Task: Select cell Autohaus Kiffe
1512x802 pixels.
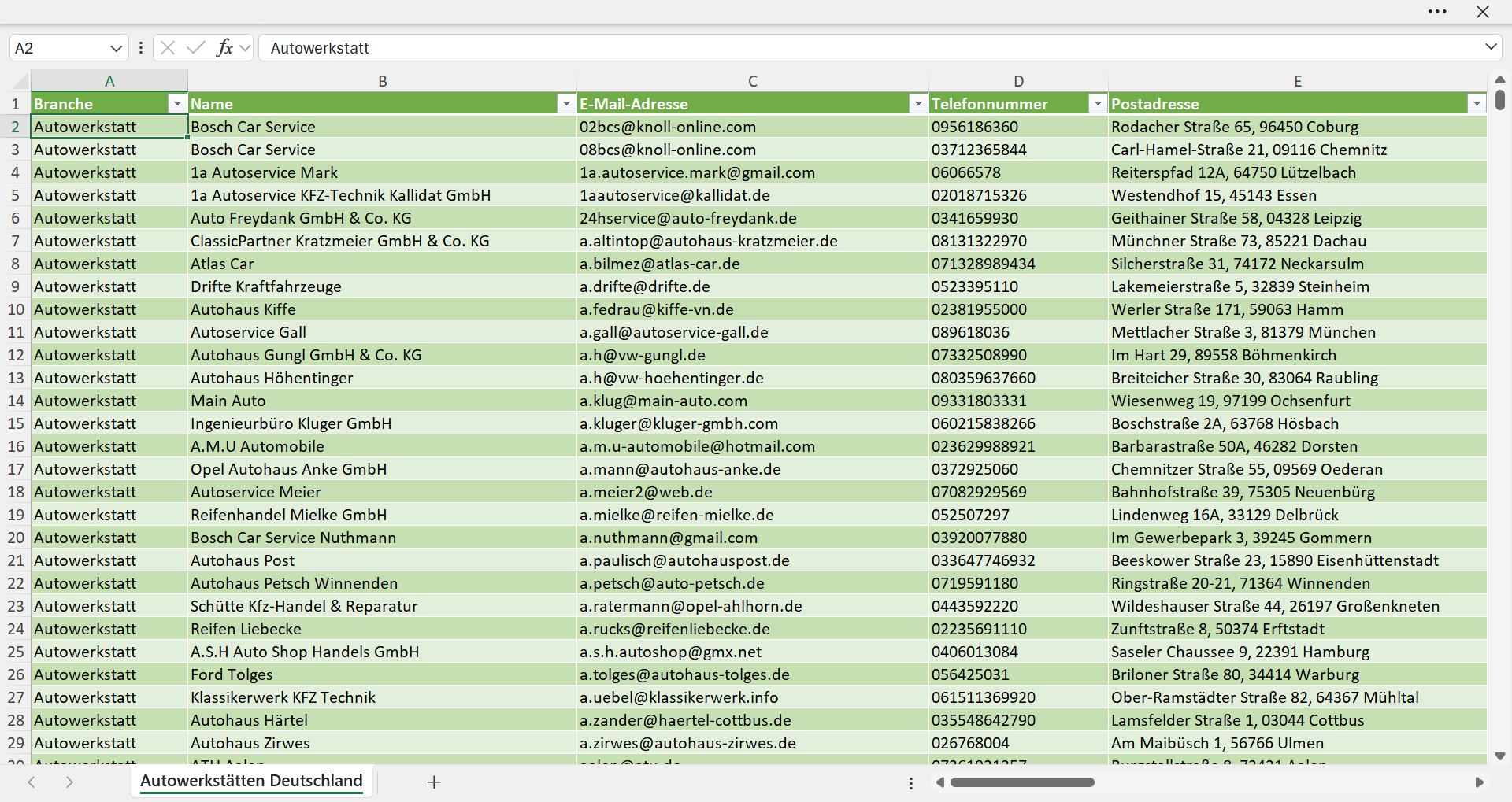Action: (x=383, y=309)
